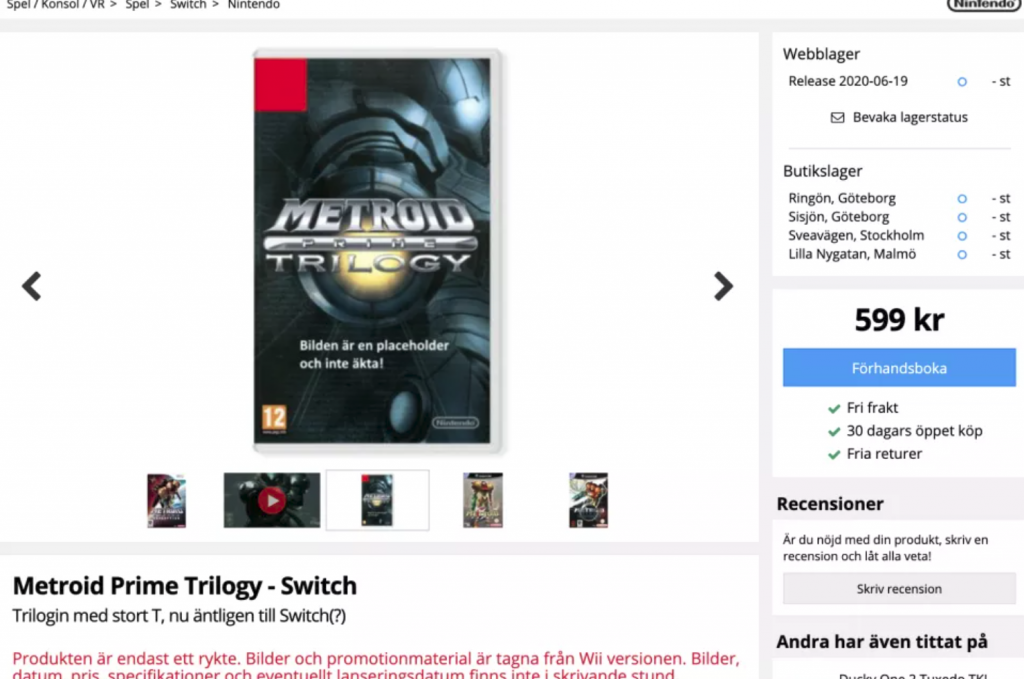Click the stock count for Lilla Nygatan, Malmö
Screen dimensions: 1024x679
(x=1000, y=255)
